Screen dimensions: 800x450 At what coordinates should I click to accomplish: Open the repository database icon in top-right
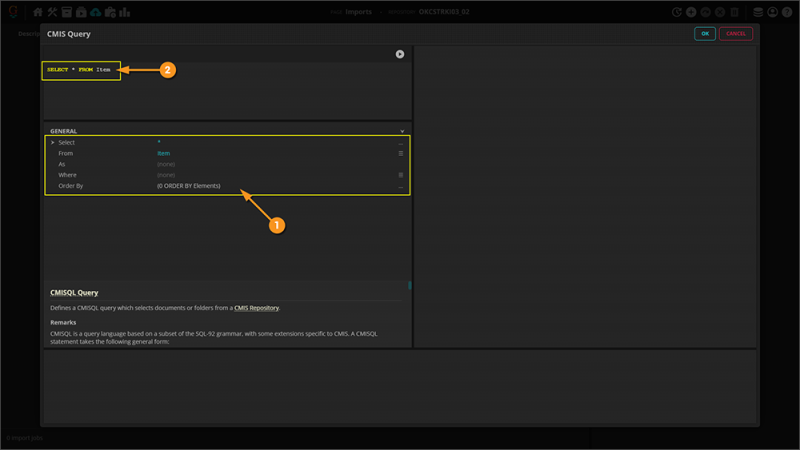(x=758, y=12)
